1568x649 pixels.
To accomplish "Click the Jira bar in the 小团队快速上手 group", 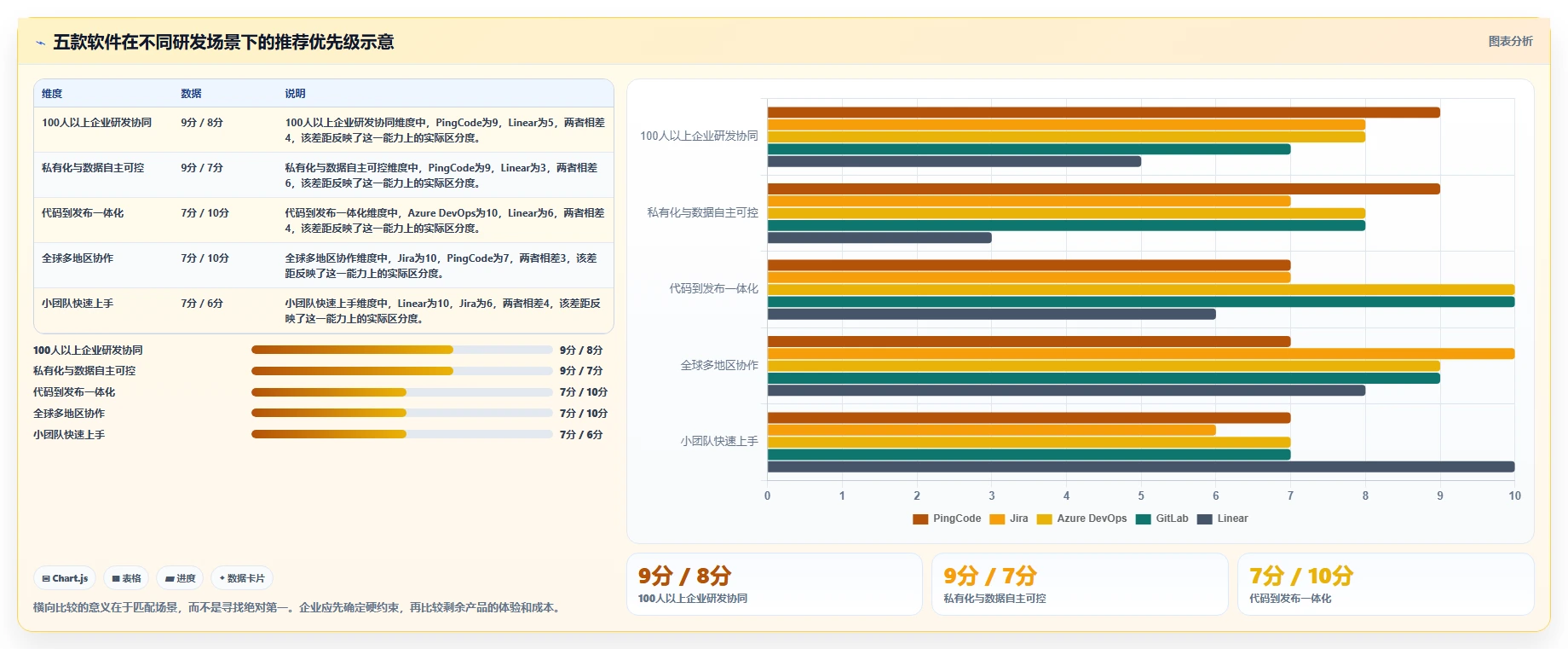I will (x=992, y=430).
